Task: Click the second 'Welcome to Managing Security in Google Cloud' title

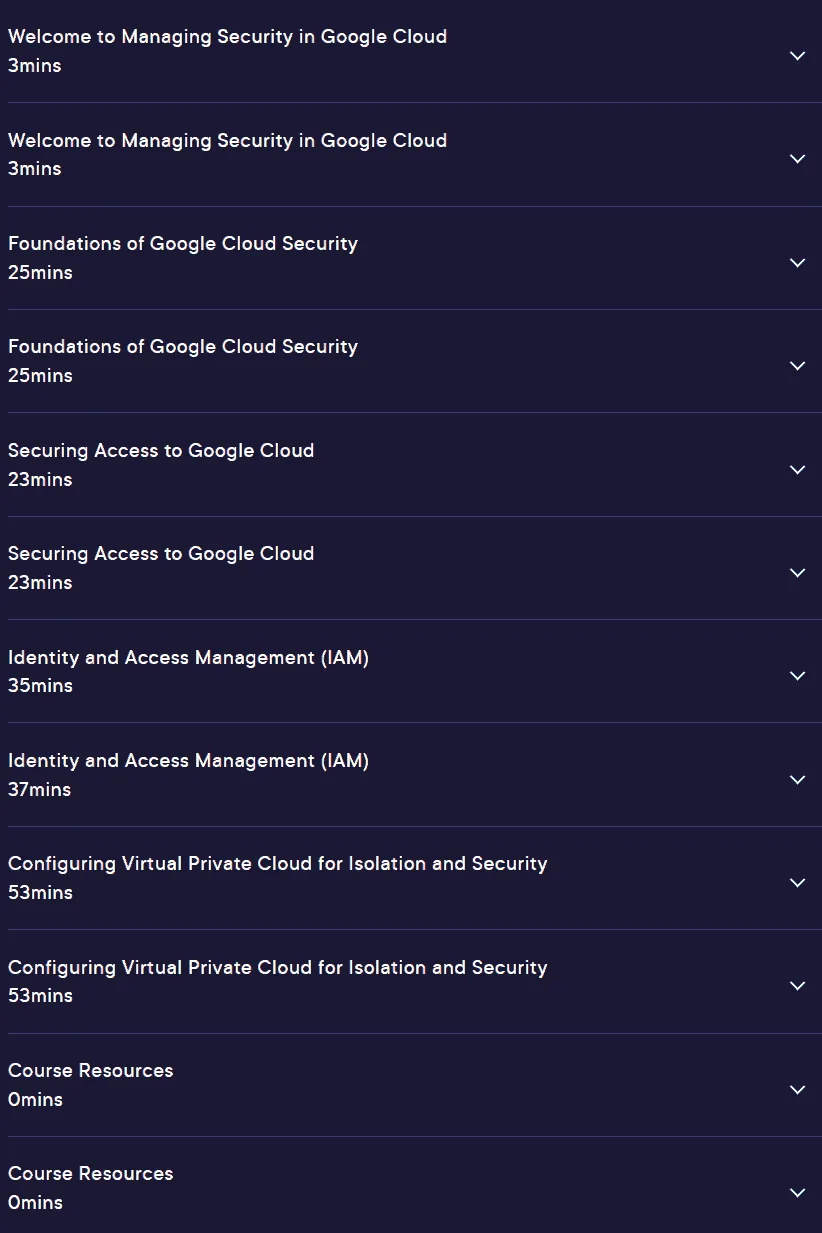Action: [x=227, y=141]
